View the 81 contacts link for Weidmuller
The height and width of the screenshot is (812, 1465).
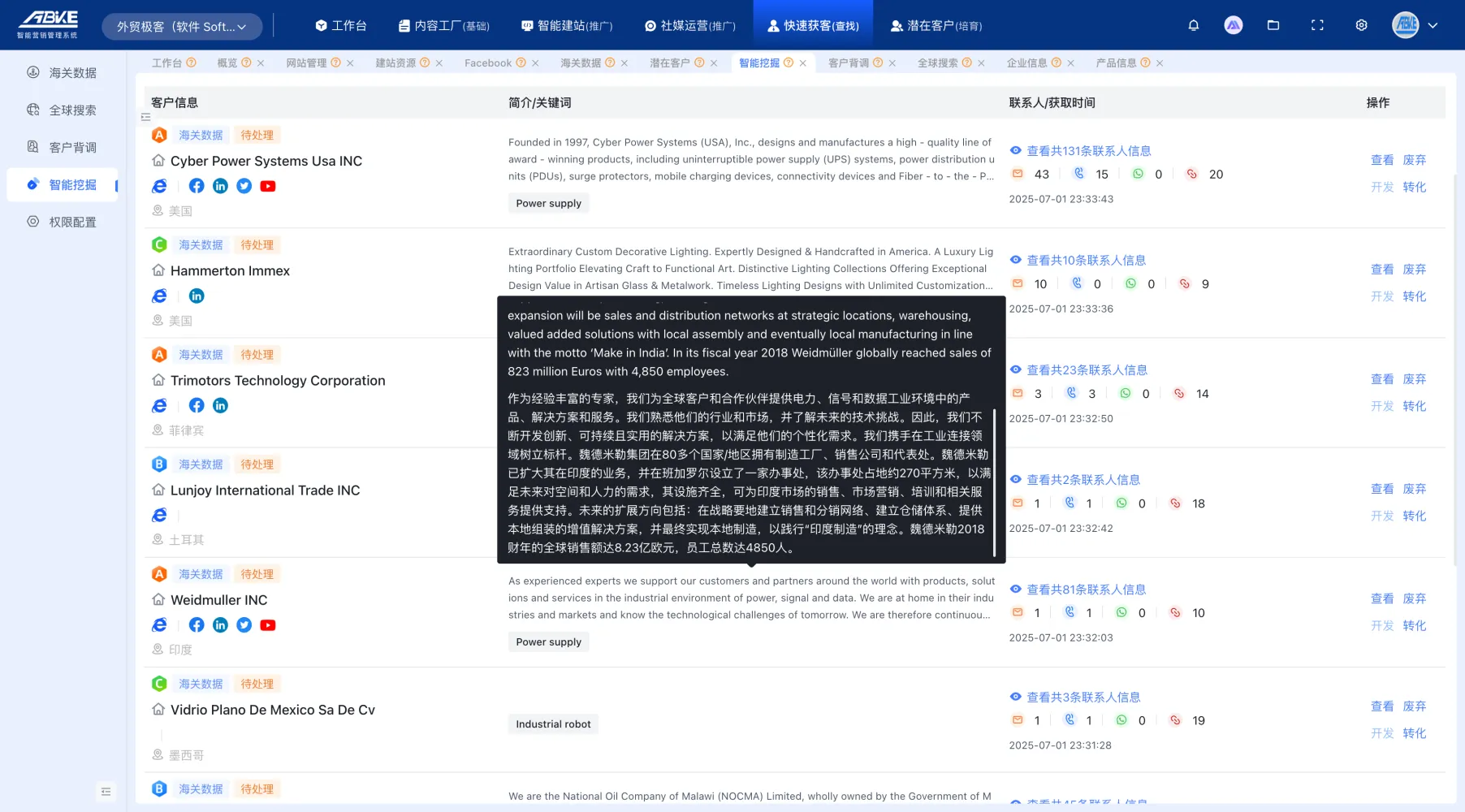point(1086,590)
